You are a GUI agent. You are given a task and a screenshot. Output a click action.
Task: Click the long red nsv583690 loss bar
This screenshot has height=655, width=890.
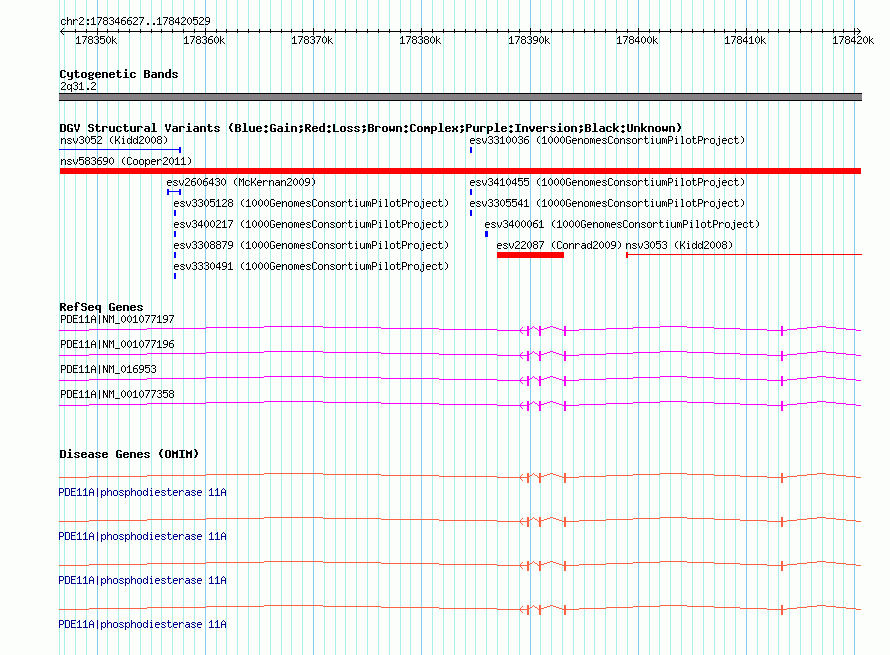[460, 171]
